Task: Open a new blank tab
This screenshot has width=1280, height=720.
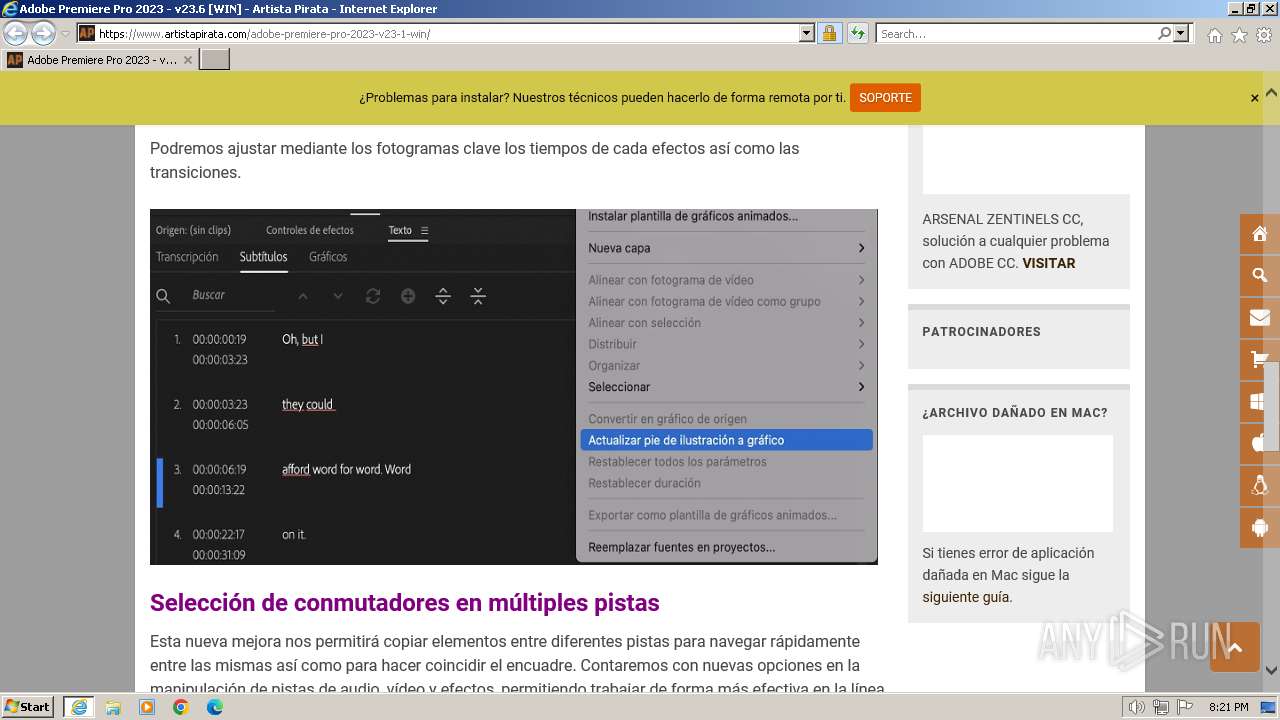Action: click(215, 60)
